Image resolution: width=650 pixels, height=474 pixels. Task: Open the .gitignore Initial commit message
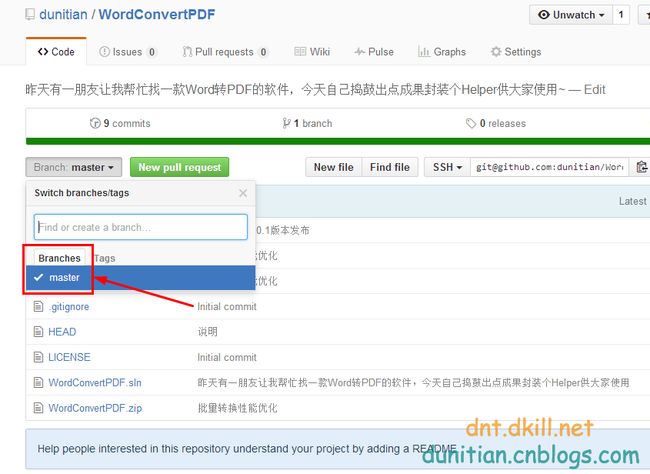[x=227, y=307]
